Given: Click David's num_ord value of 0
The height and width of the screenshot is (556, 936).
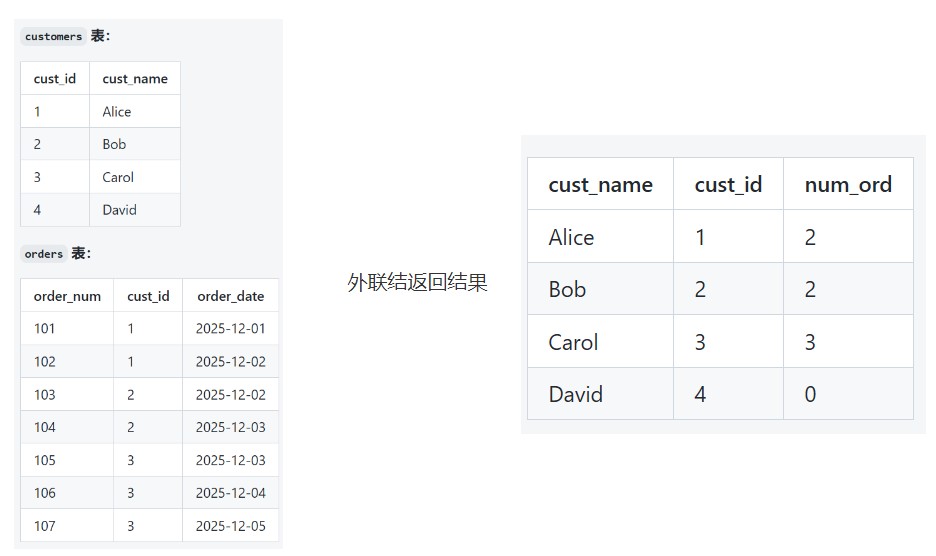Looking at the screenshot, I should coord(810,394).
